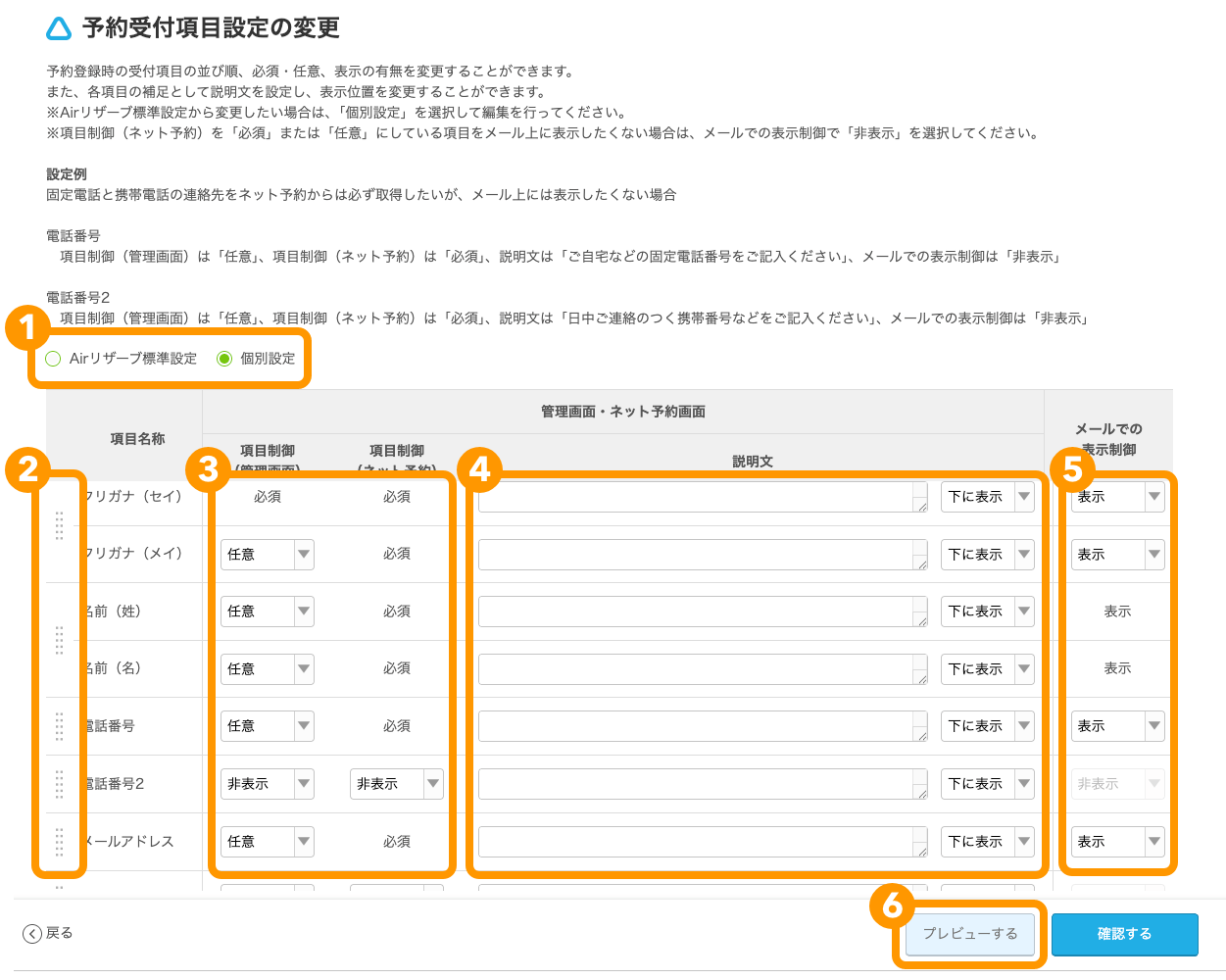The width and height of the screenshot is (1226, 980).
Task: Click the 必須 cell under ネット予約 for メールアドレス
Action: [397, 842]
